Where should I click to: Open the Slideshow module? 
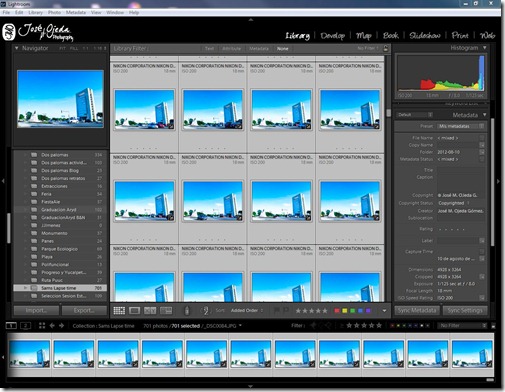(425, 35)
